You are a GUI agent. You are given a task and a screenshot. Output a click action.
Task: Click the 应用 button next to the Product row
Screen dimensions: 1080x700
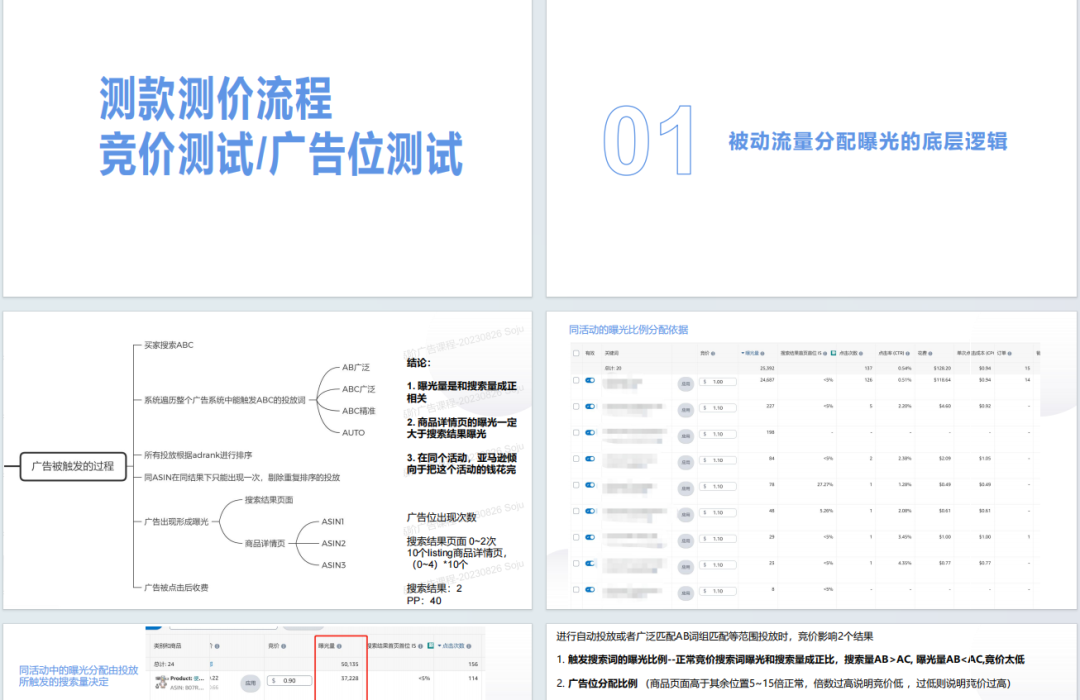point(251,681)
